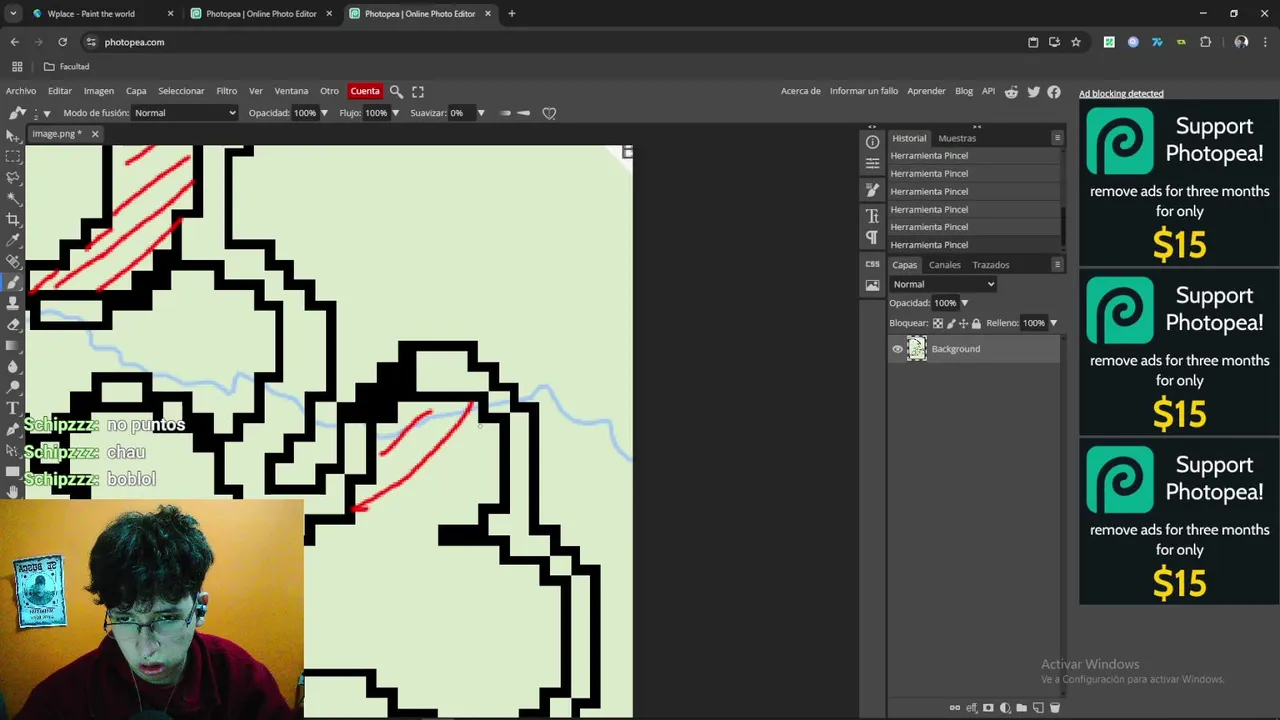This screenshot has height=720, width=1280.
Task: Open the Adjustments sliders panel icon
Action: point(872,164)
